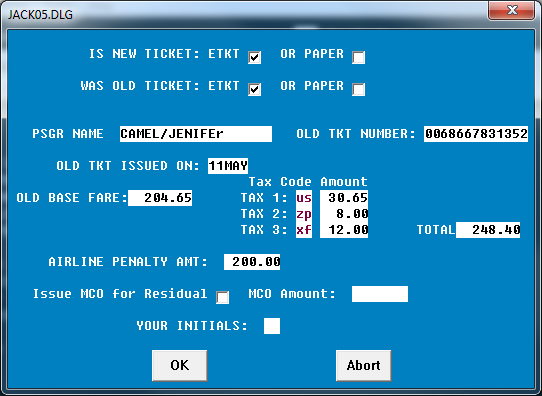Image resolution: width=542 pixels, height=396 pixels.
Task: Click the YOUR INITIALS input box
Action: 272,326
